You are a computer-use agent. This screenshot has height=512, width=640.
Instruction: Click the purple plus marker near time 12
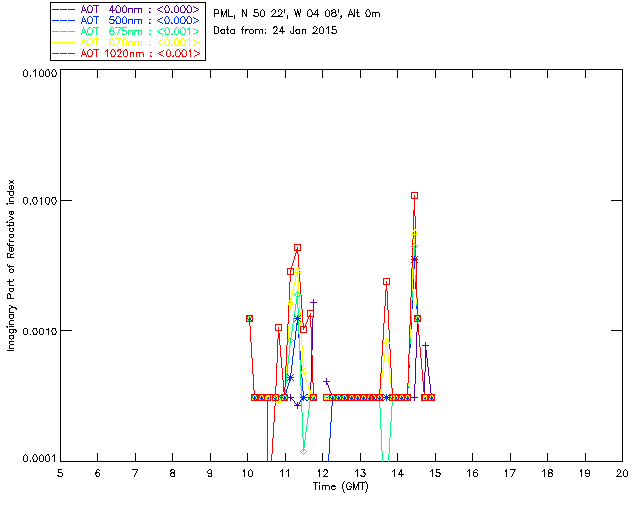tap(326, 381)
